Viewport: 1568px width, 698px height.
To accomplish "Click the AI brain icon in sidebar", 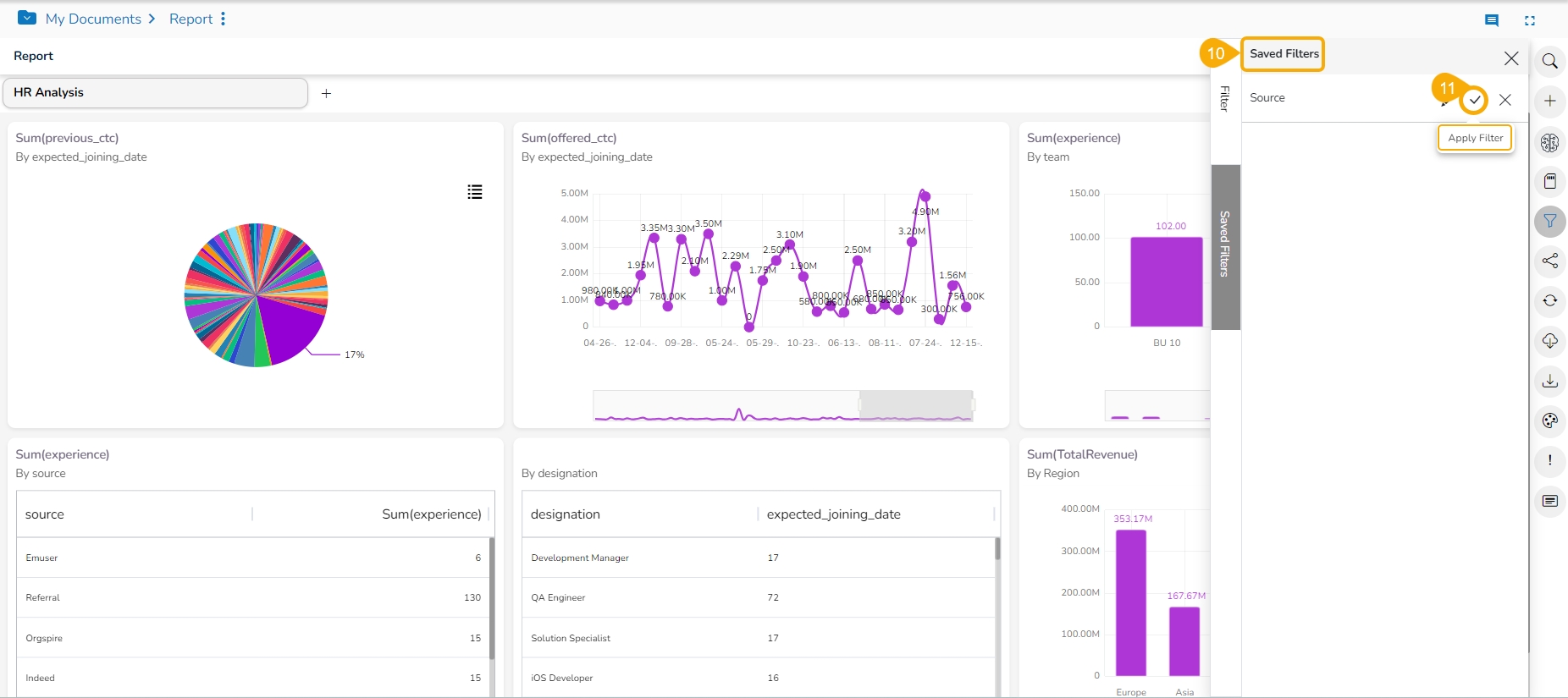I will tap(1549, 142).
